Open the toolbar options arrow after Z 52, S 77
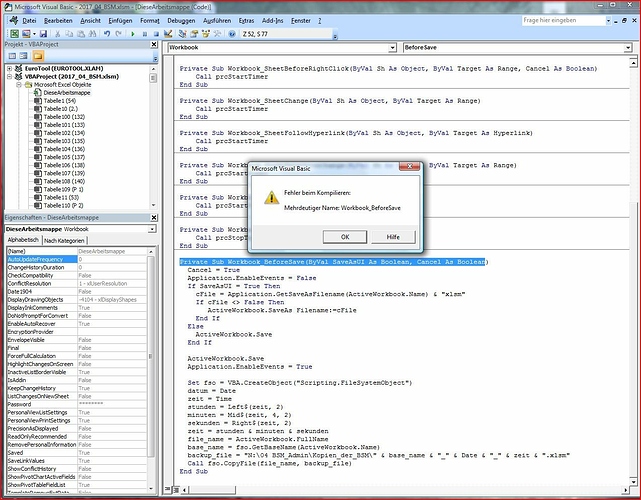This screenshot has height=500, width=641. tap(335, 36)
